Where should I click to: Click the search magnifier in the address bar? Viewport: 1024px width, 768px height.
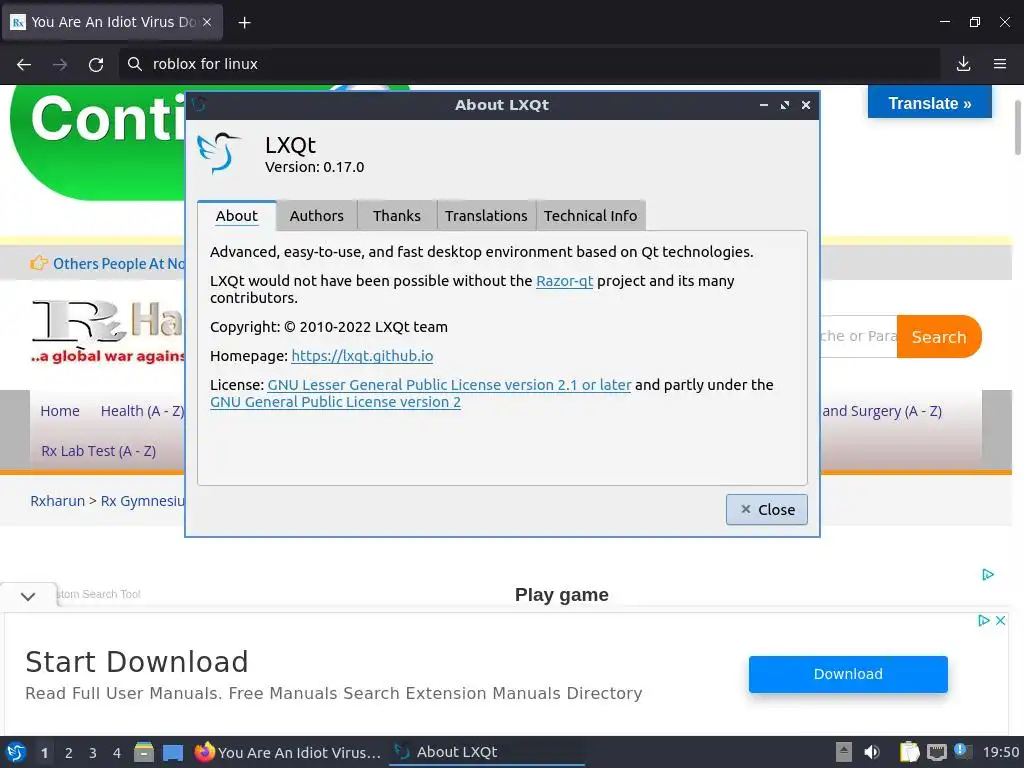click(x=135, y=63)
